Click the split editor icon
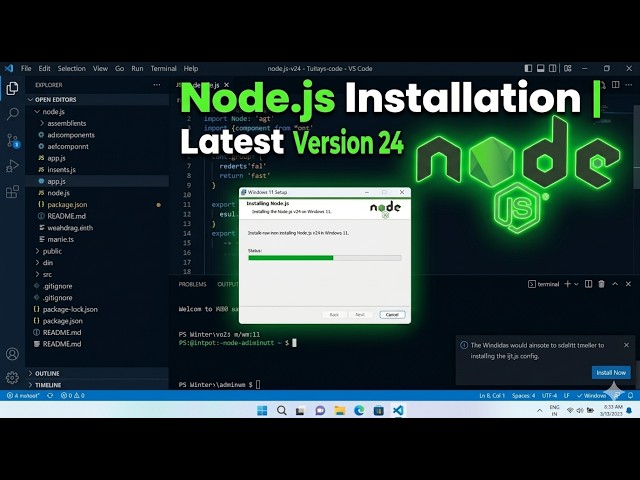This screenshot has width=640, height=480. pos(616,84)
